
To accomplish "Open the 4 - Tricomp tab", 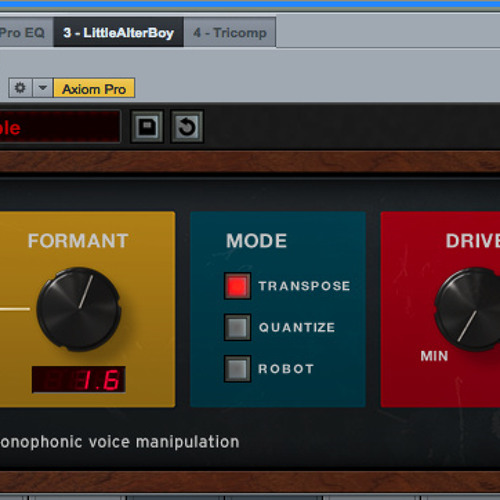I will coord(230,32).
